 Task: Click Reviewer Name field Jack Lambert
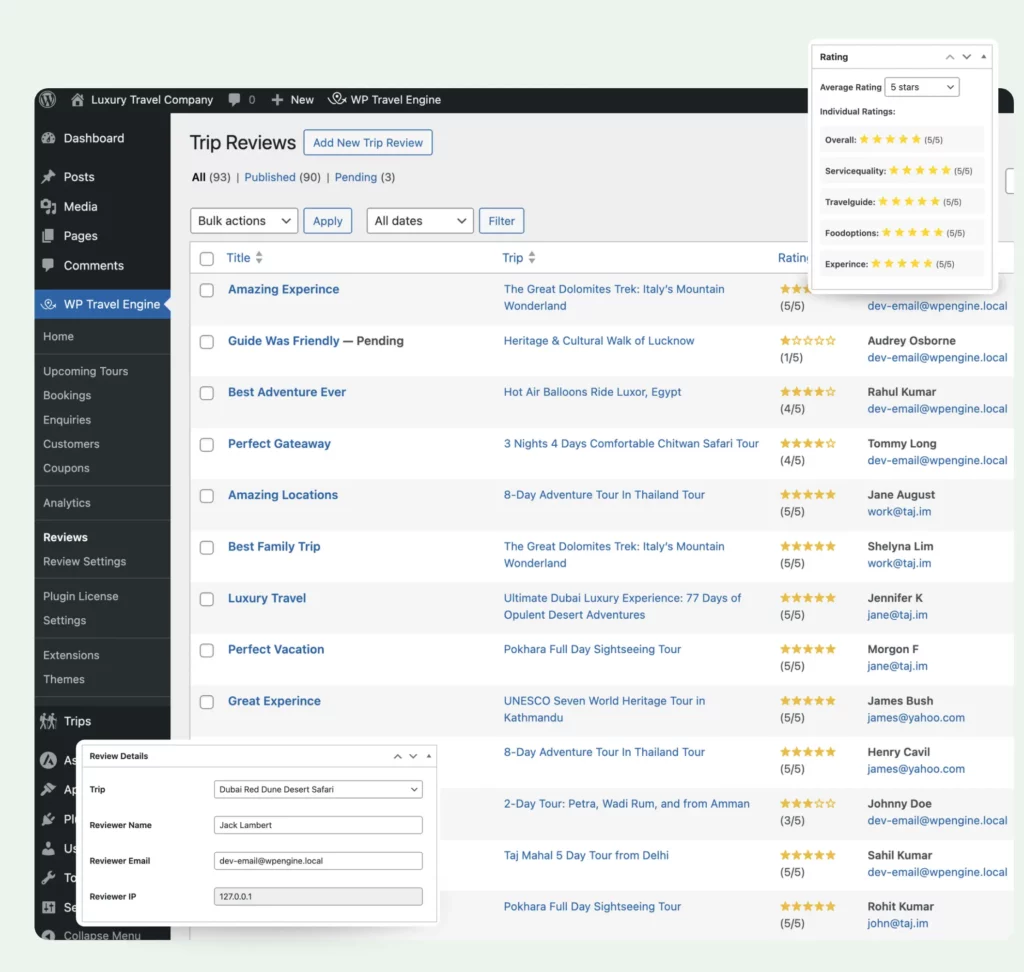pyautogui.click(x=318, y=825)
